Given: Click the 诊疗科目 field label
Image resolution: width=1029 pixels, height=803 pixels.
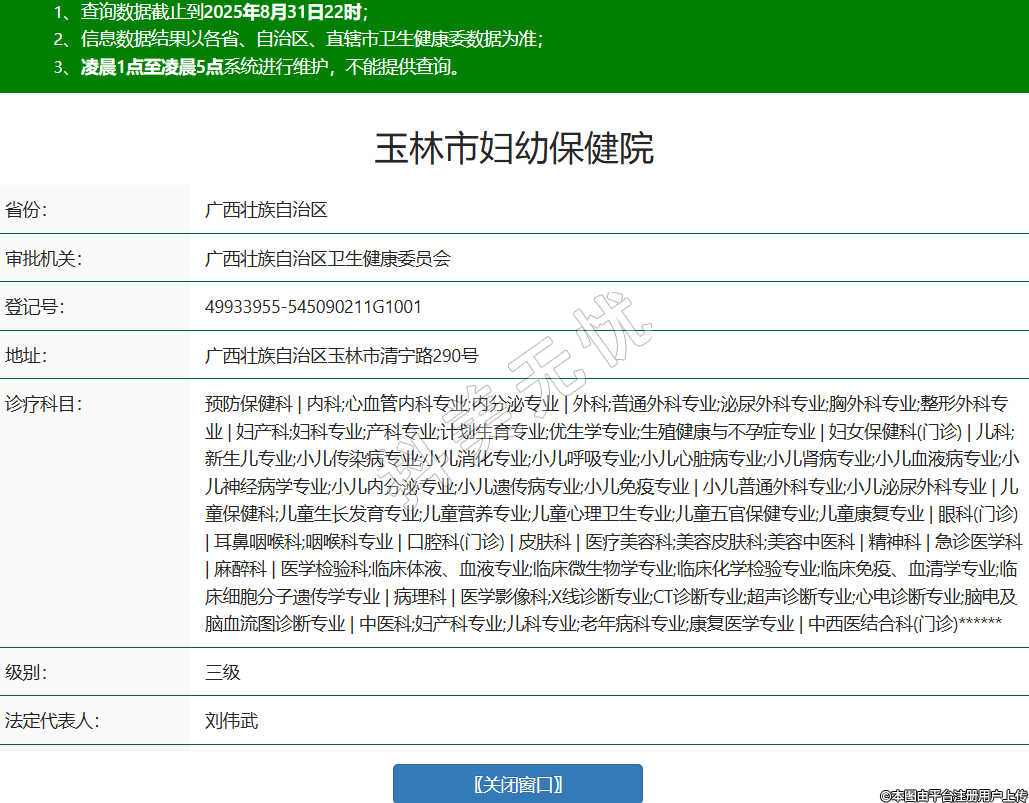Looking at the screenshot, I should pos(43,404).
